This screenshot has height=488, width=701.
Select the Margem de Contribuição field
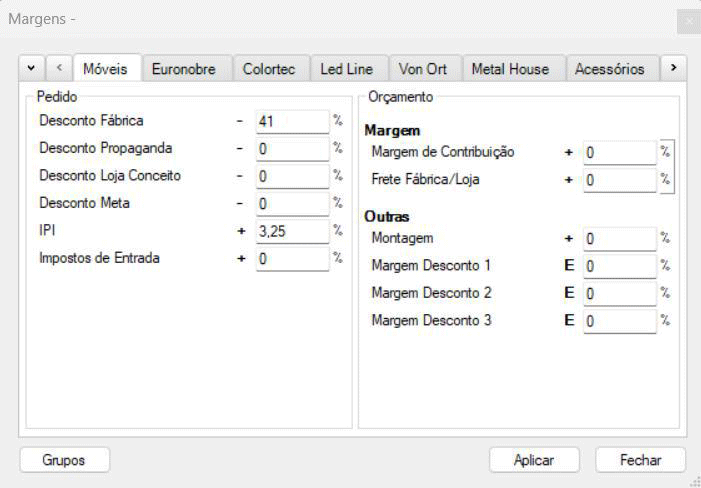(619, 153)
